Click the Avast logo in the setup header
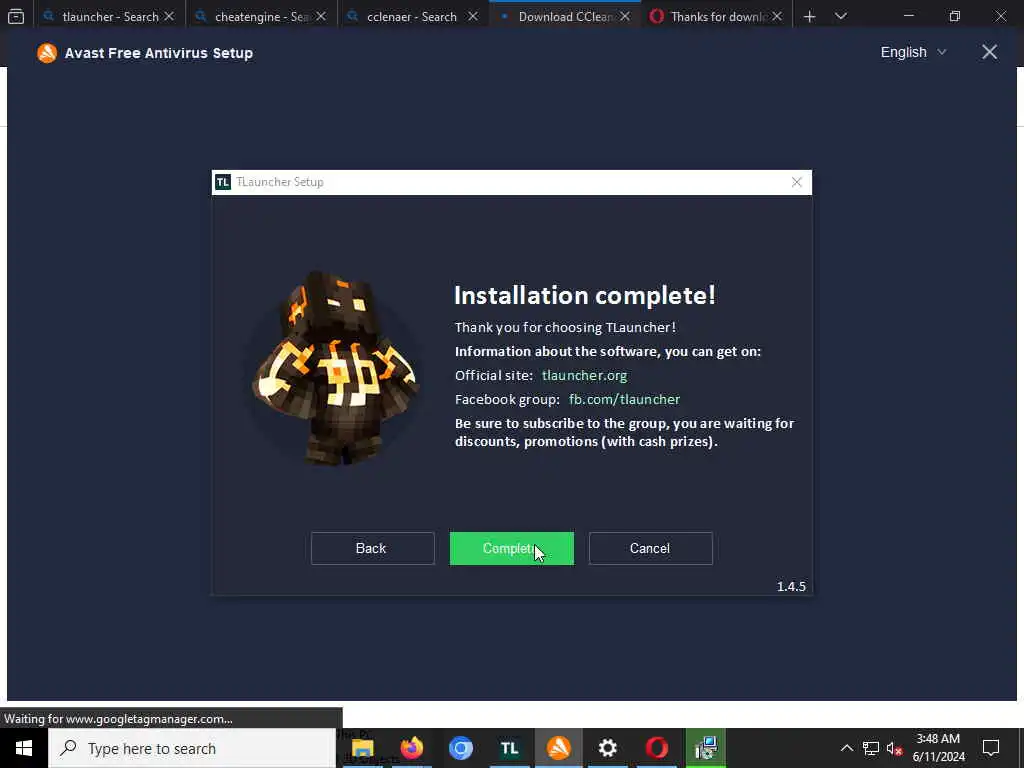Screen dimensions: 1024x768 (x=47, y=53)
